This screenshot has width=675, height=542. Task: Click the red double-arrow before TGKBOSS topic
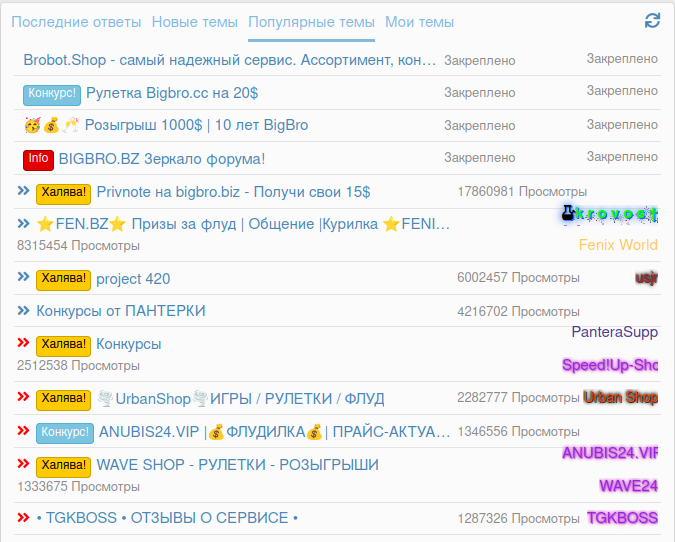pyautogui.click(x=23, y=517)
